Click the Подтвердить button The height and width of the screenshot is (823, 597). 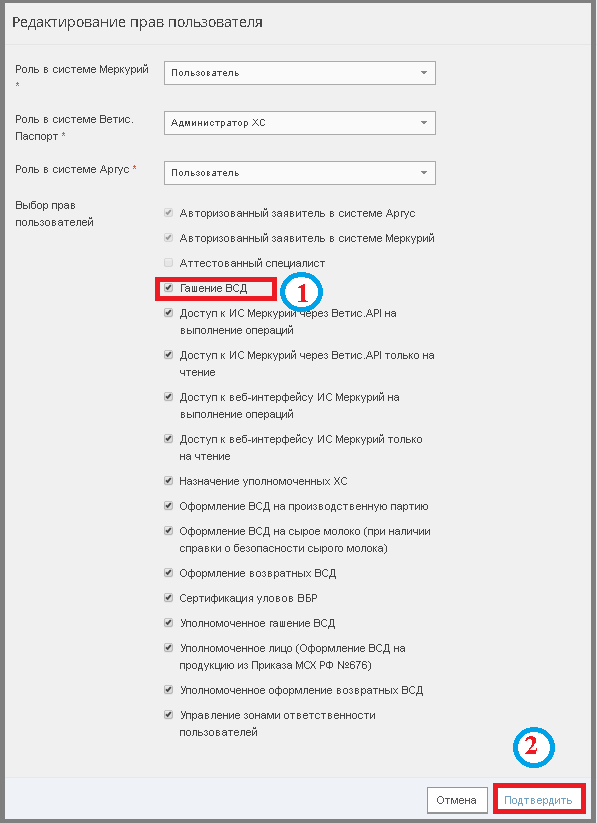(x=538, y=800)
